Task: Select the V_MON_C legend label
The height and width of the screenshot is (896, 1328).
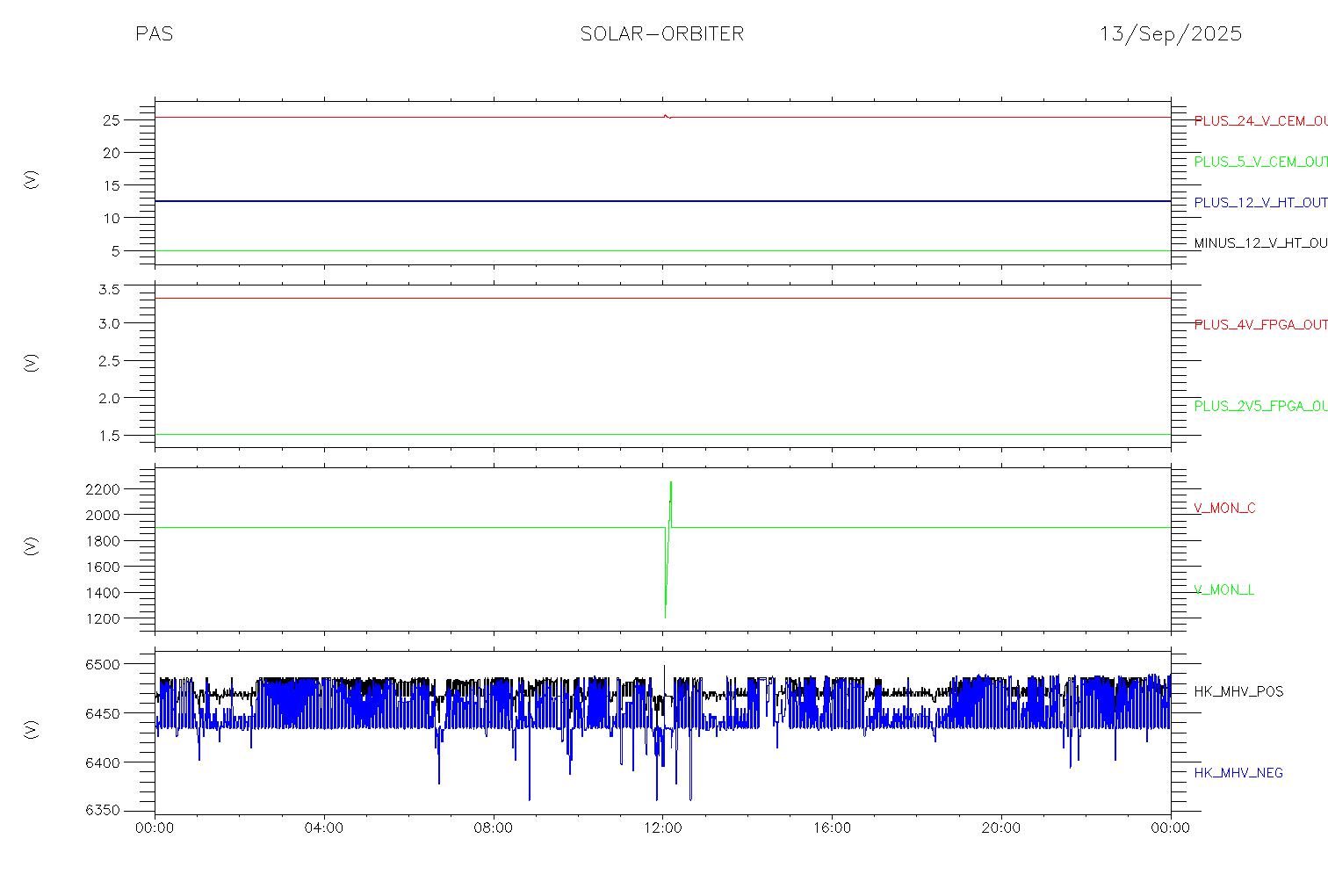Action: coord(1224,508)
